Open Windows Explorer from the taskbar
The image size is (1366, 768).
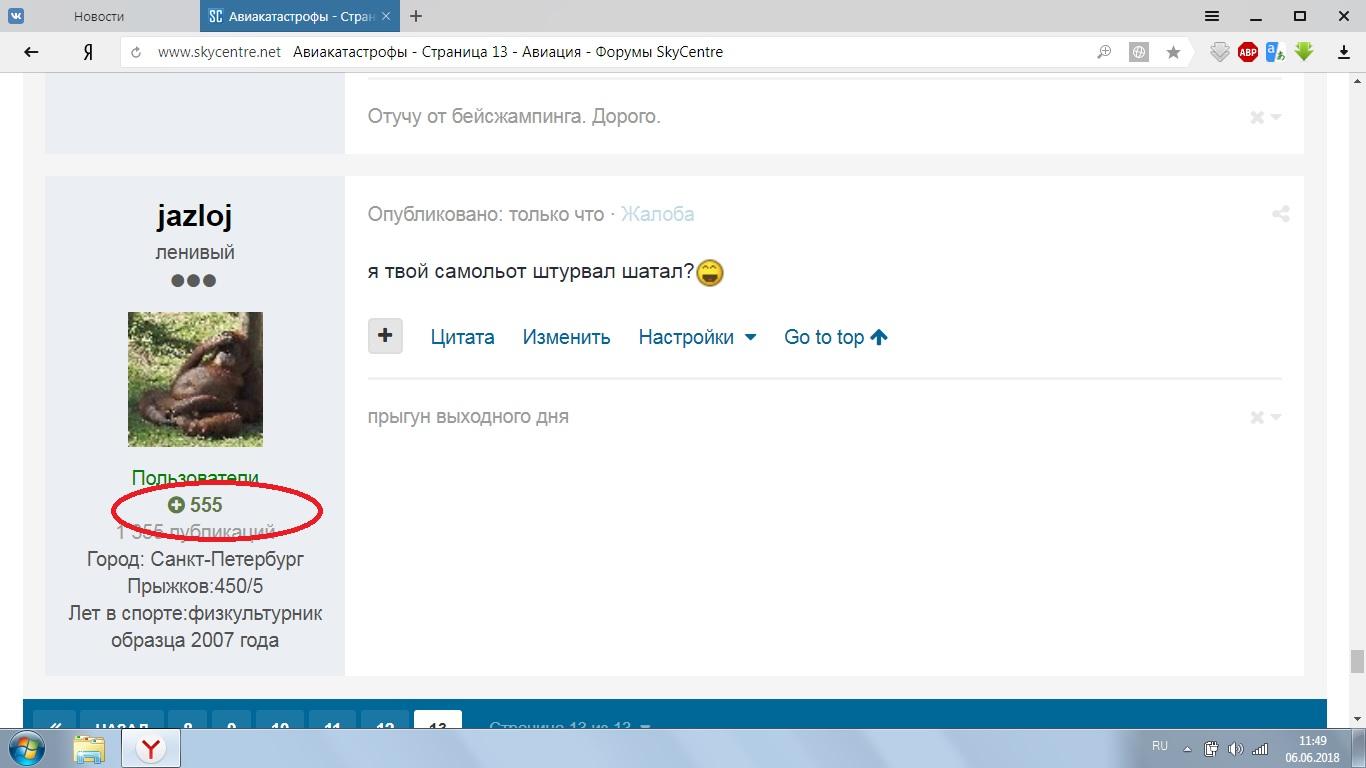pyautogui.click(x=88, y=748)
